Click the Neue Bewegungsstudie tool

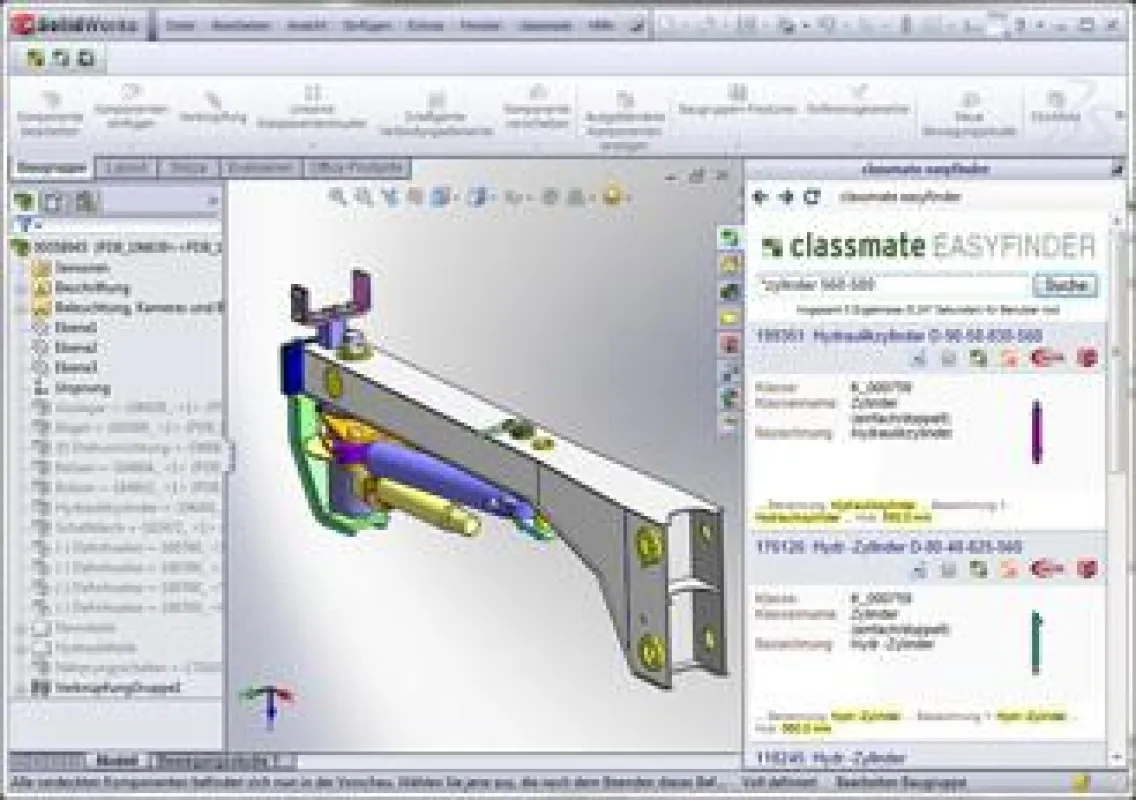tap(969, 114)
